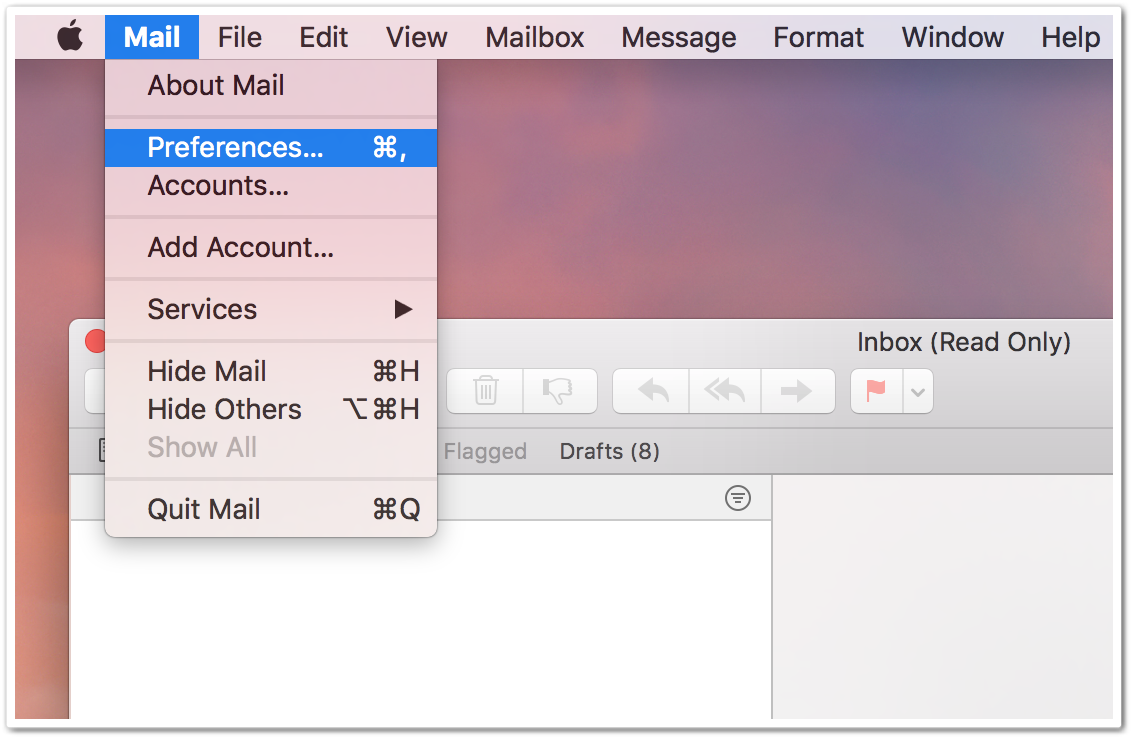This screenshot has height=740, width=1134.
Task: Choose Quit Mail from the menu
Action: (x=270, y=509)
